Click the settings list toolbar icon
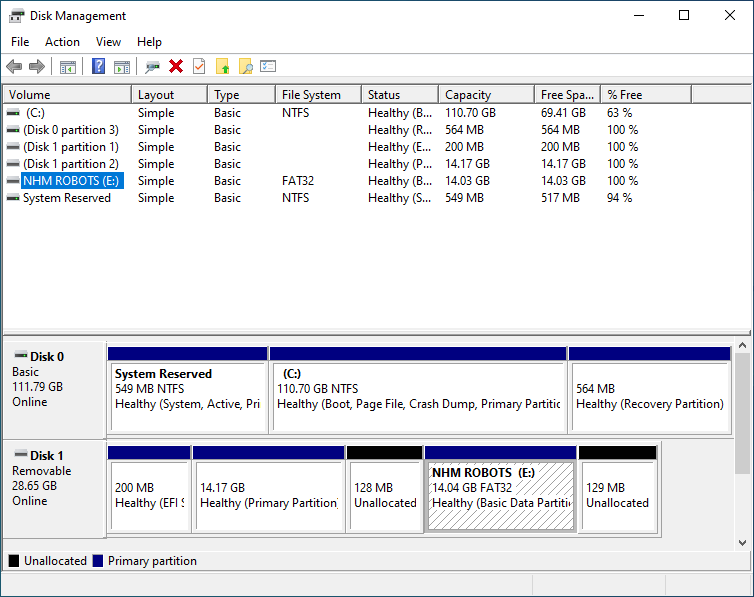754x597 pixels. coord(268,66)
